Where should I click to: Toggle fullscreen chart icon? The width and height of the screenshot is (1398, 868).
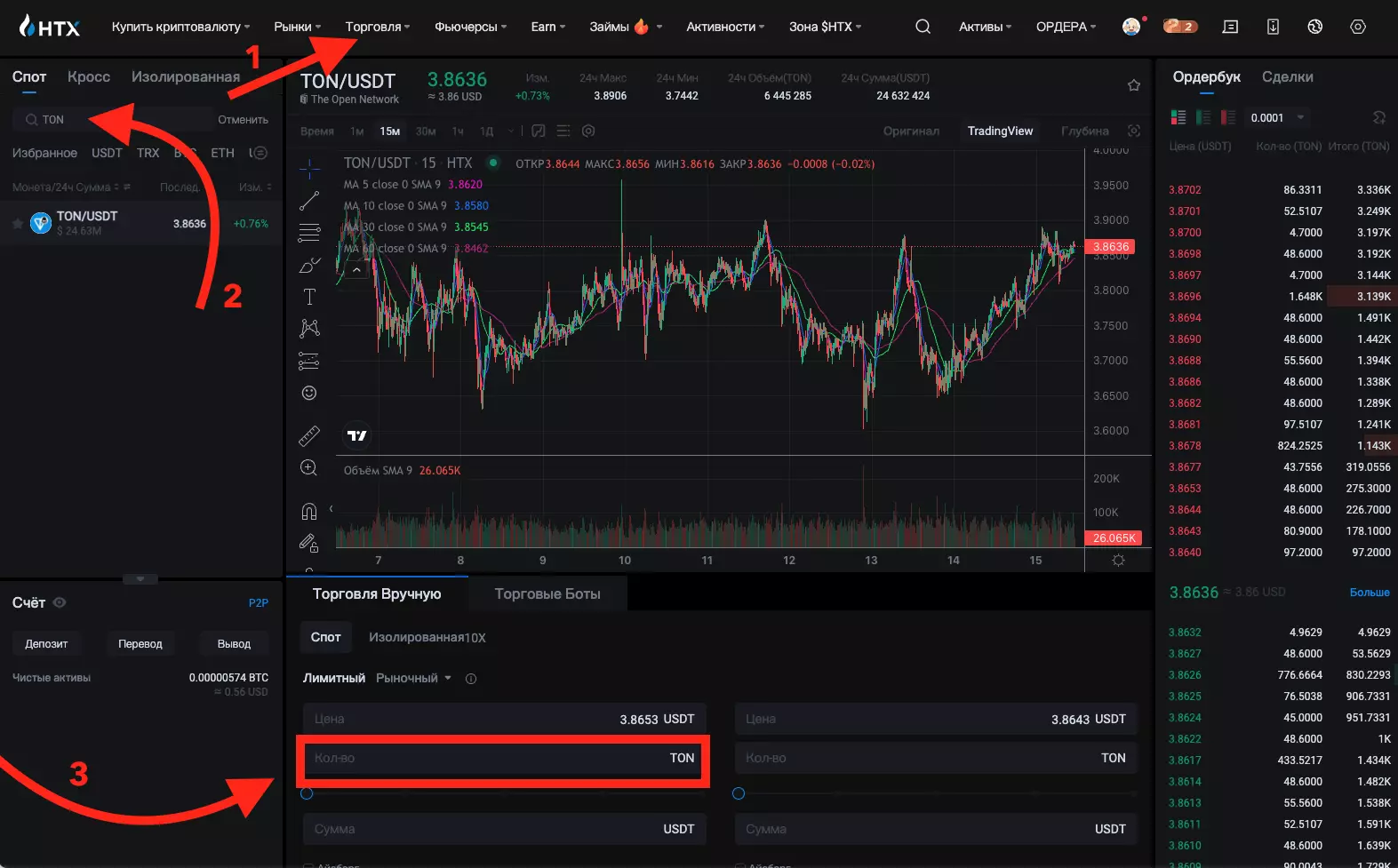pyautogui.click(x=1134, y=131)
